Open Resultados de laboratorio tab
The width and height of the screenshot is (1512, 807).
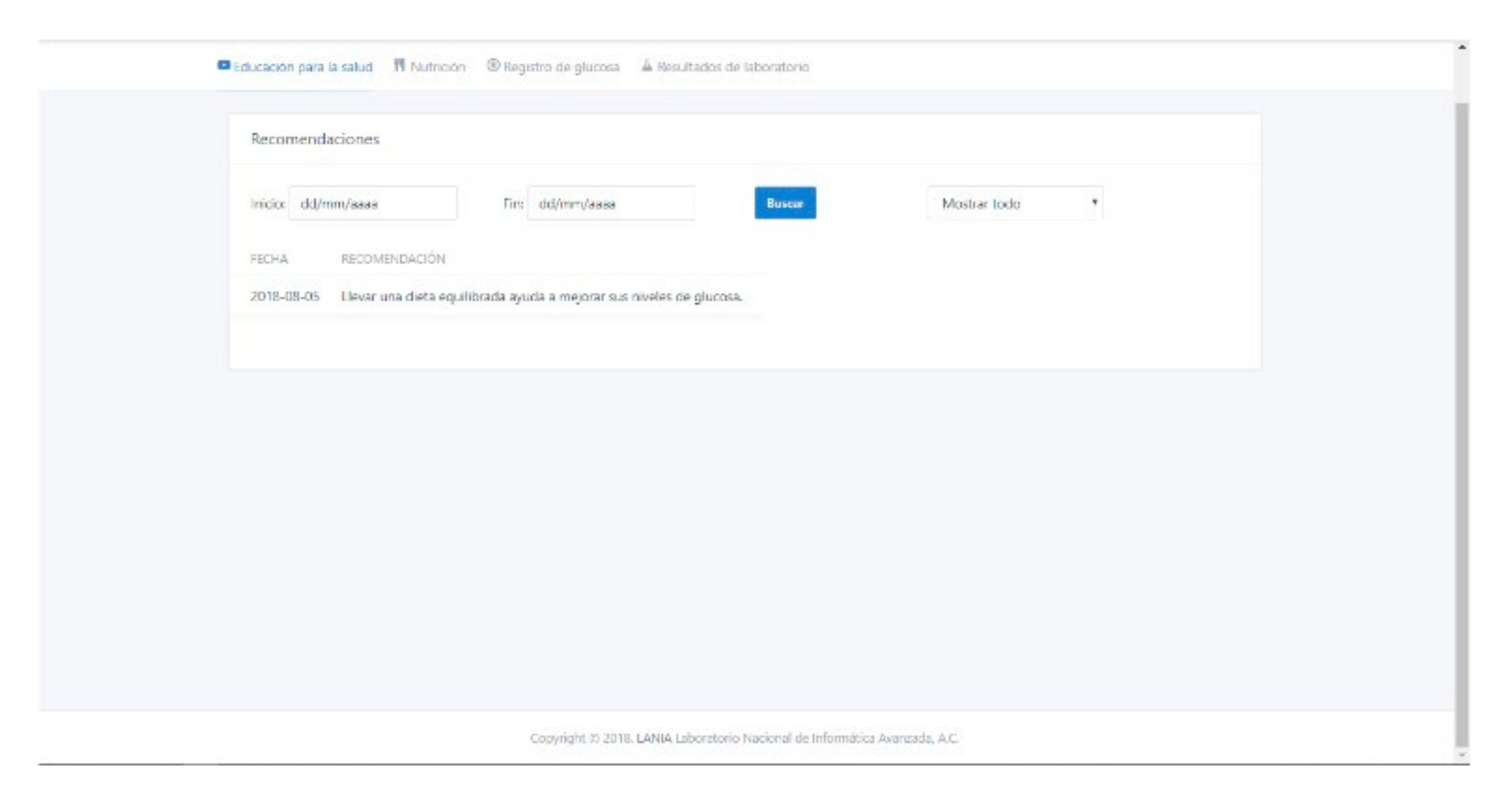(733, 67)
